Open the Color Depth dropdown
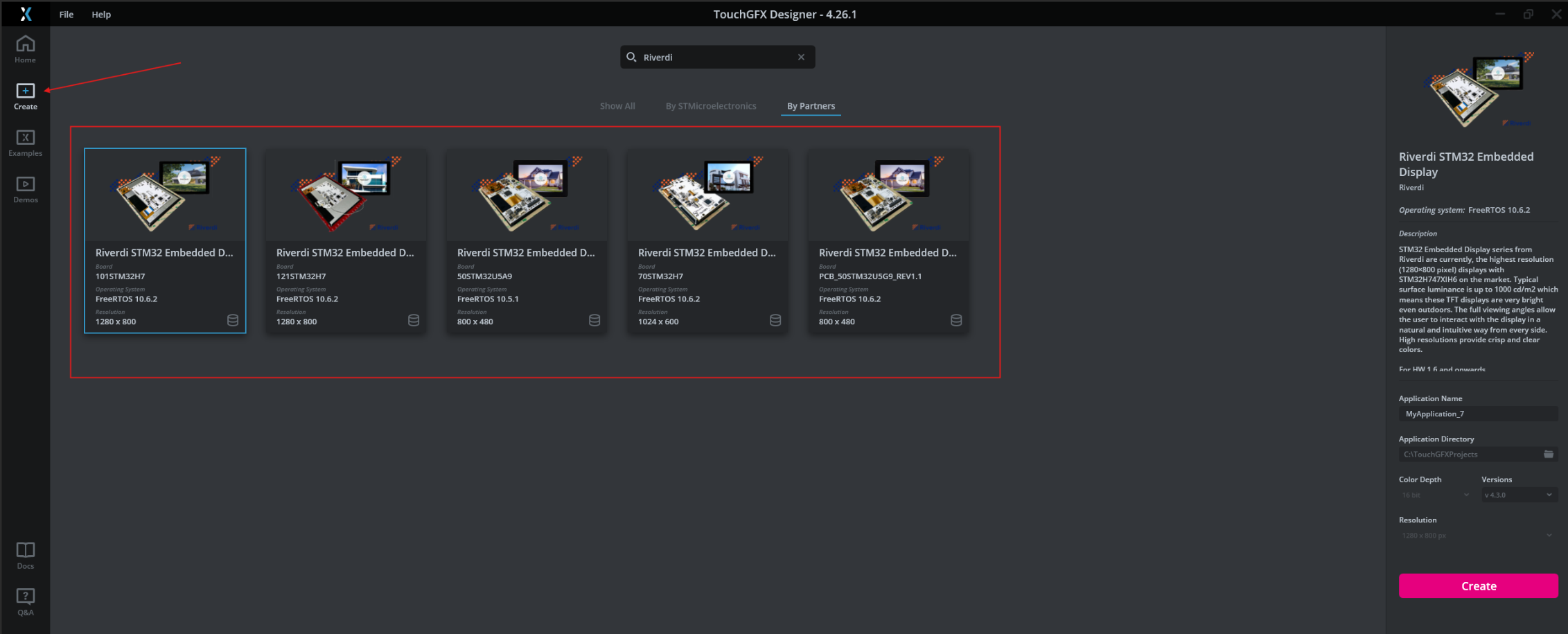This screenshot has width=1568, height=634. point(1434,495)
